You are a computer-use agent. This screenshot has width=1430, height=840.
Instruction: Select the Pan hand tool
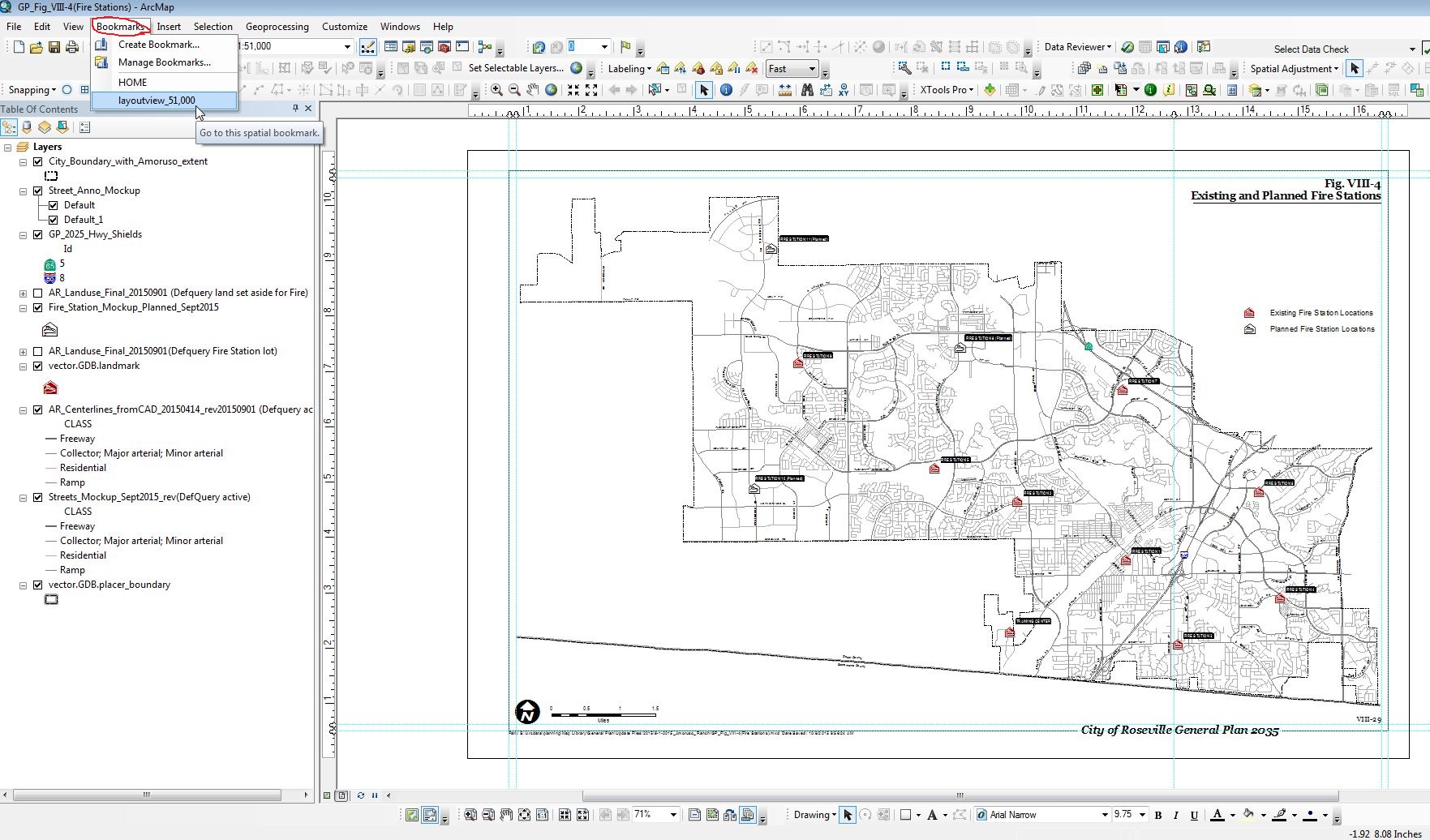[533, 90]
